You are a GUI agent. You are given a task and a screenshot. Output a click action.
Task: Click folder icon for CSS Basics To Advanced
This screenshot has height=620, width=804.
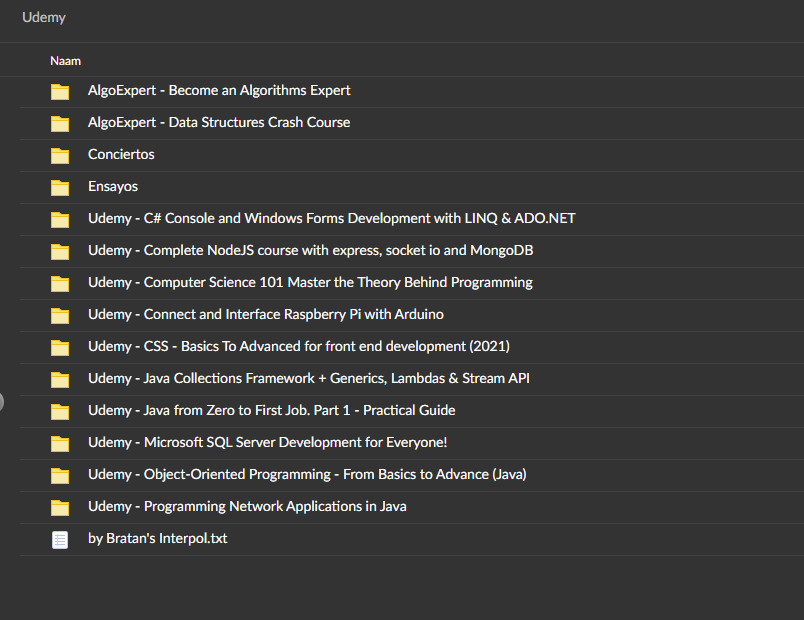click(60, 347)
